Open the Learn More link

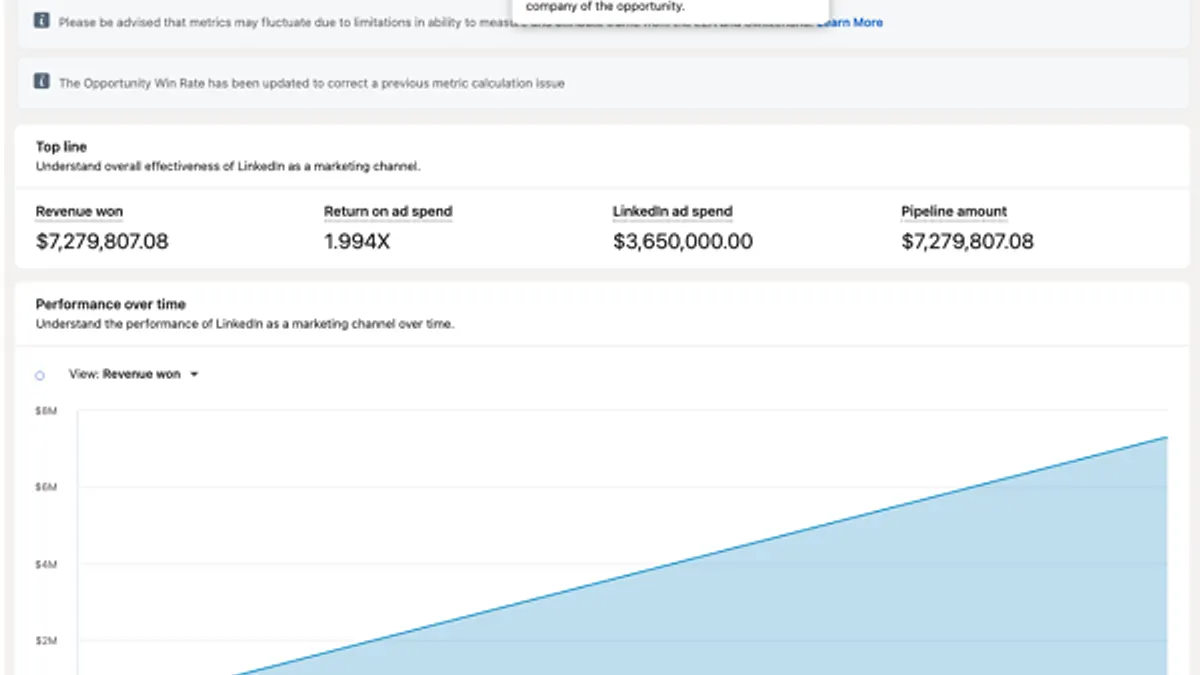click(x=850, y=22)
